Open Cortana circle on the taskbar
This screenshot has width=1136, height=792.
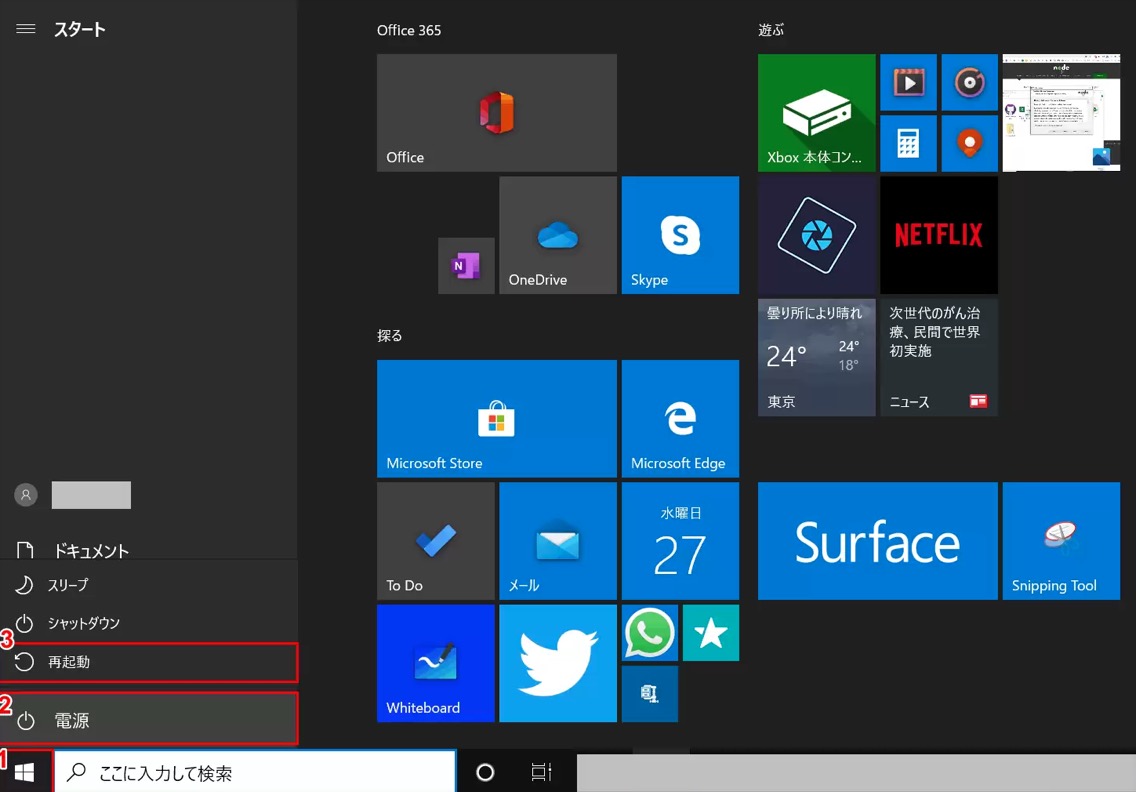485,772
